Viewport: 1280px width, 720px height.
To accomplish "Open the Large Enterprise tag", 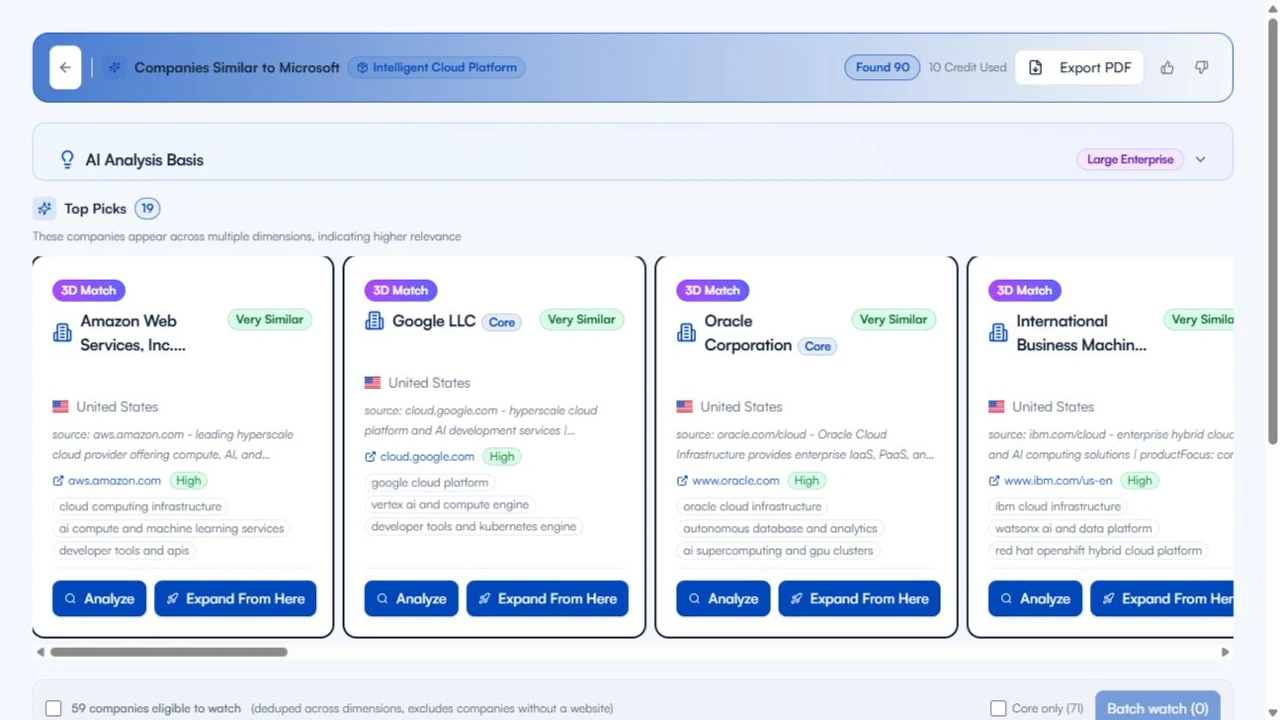I will point(1130,159).
